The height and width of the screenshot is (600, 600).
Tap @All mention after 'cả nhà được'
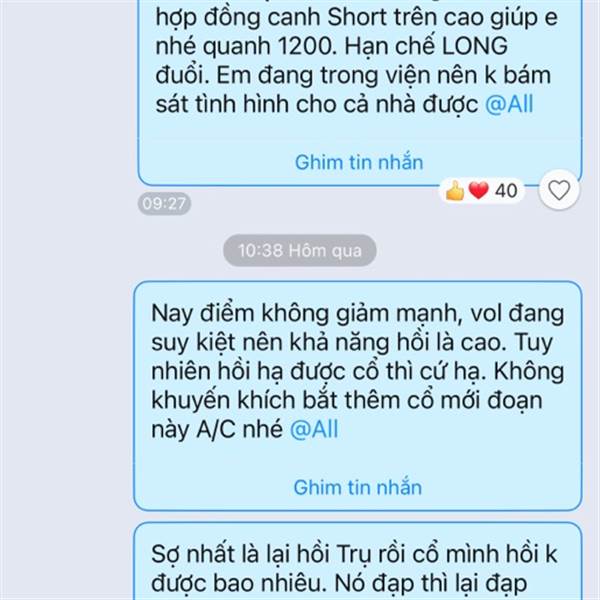click(x=509, y=104)
